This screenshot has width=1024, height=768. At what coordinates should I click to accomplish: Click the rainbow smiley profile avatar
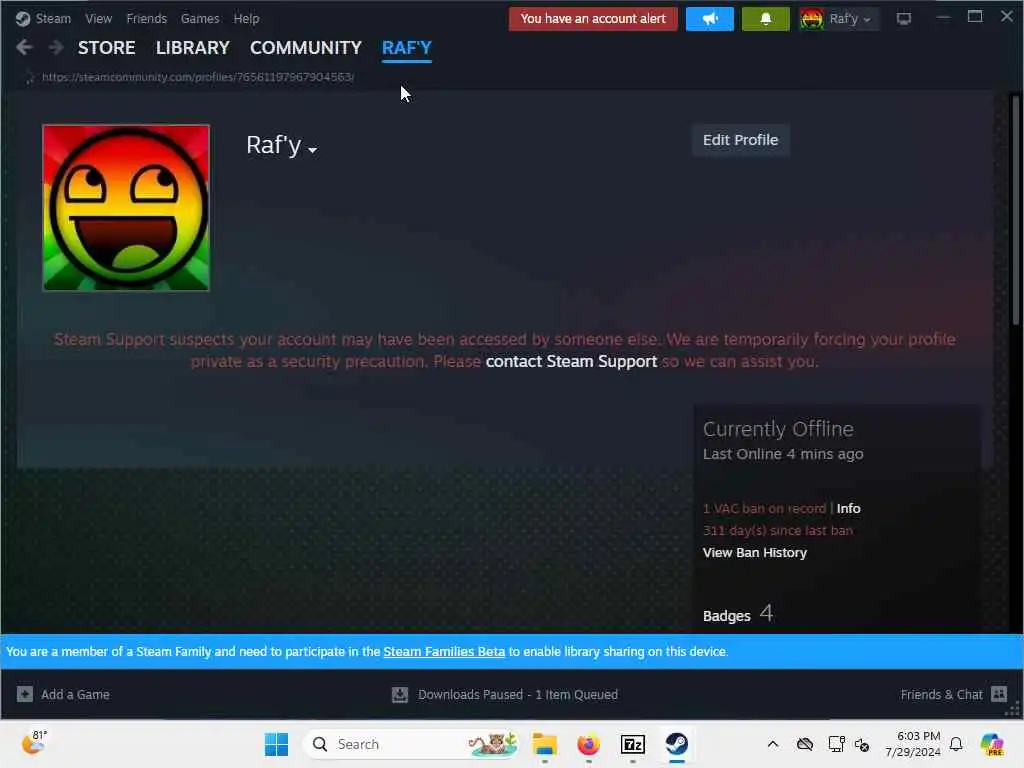(126, 208)
